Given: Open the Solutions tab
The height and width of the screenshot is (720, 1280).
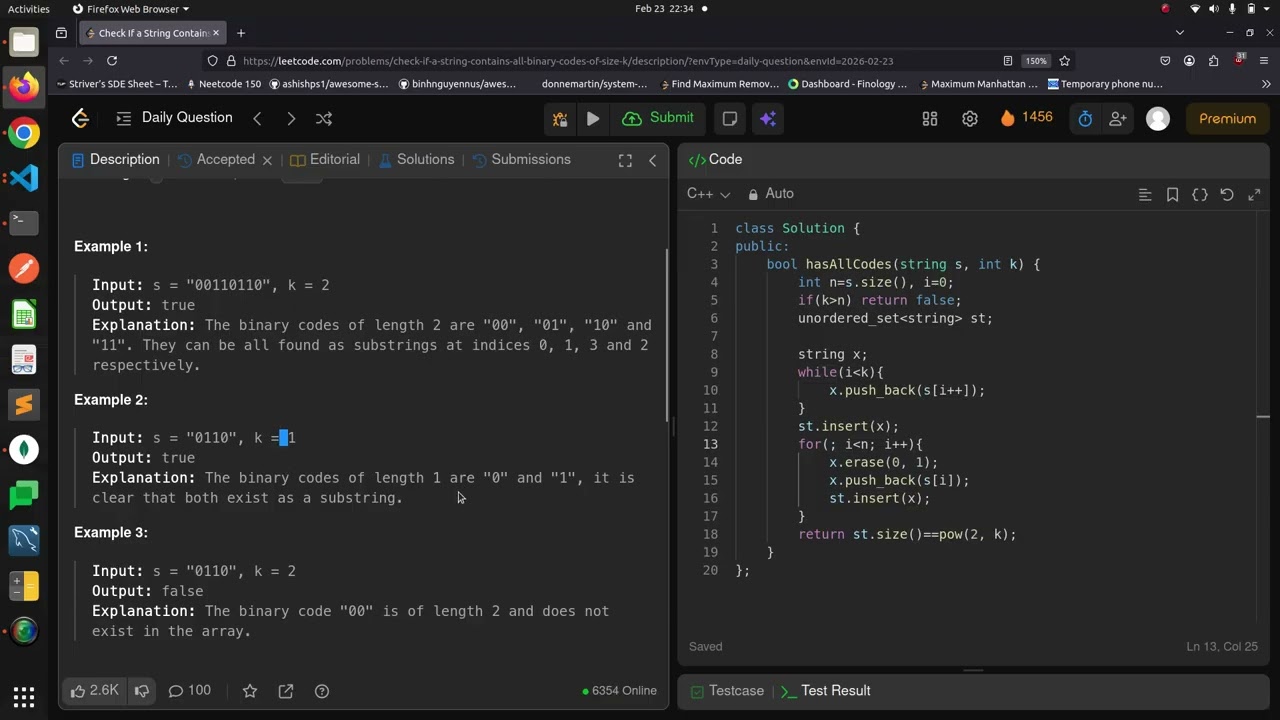Looking at the screenshot, I should 416,160.
